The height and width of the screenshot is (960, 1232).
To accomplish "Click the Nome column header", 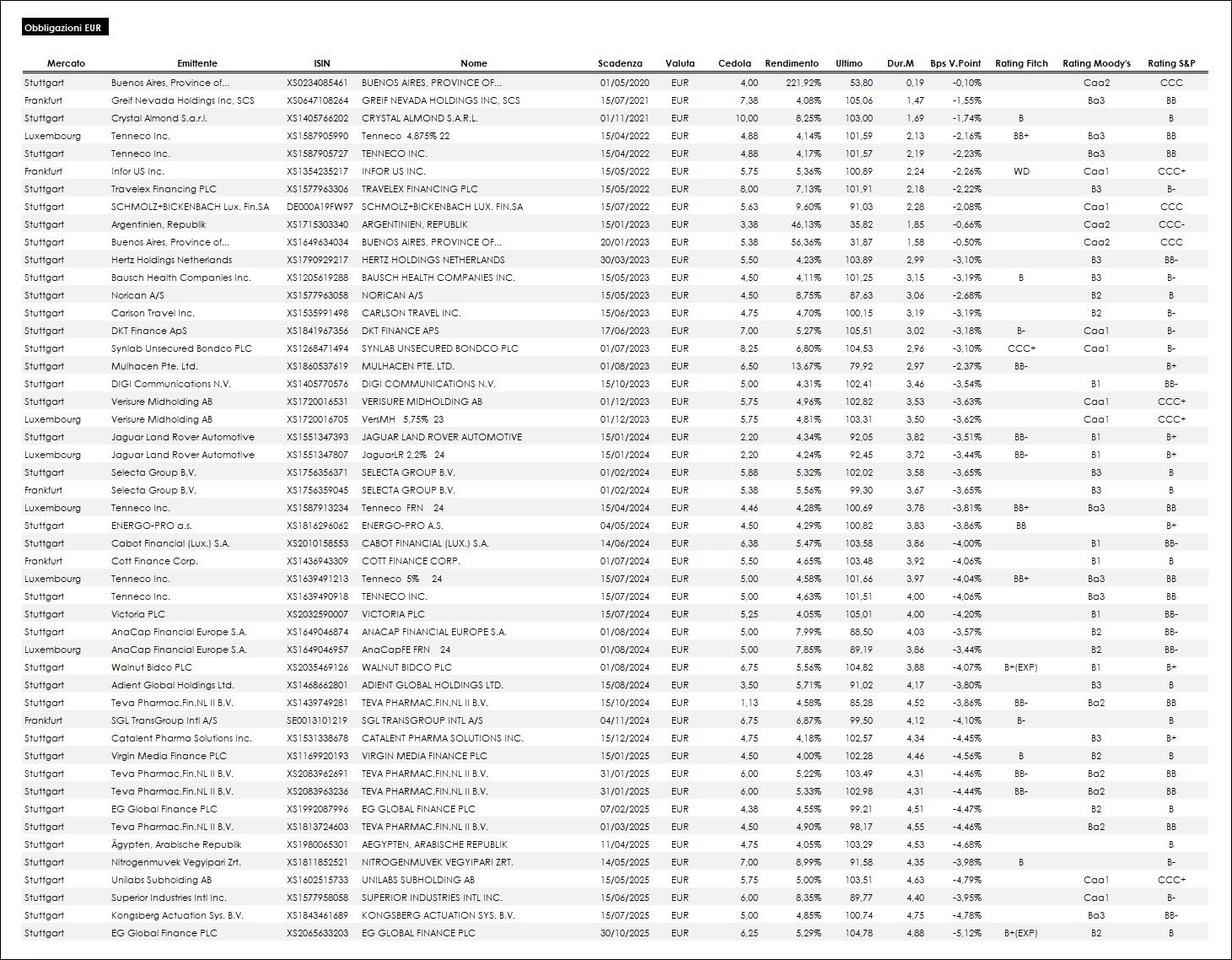I will click(x=474, y=63).
